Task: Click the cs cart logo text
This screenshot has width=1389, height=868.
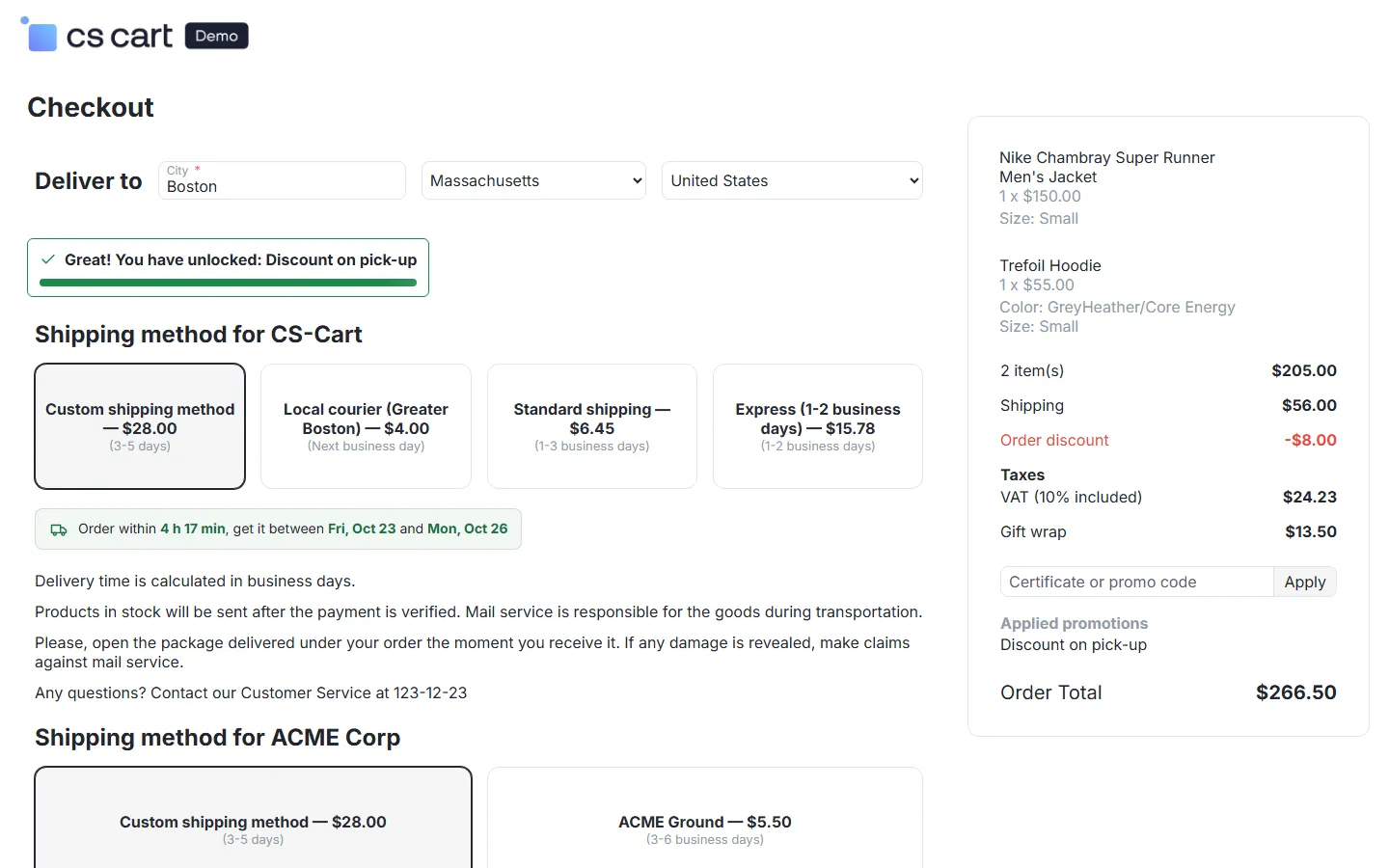Action: click(x=120, y=37)
